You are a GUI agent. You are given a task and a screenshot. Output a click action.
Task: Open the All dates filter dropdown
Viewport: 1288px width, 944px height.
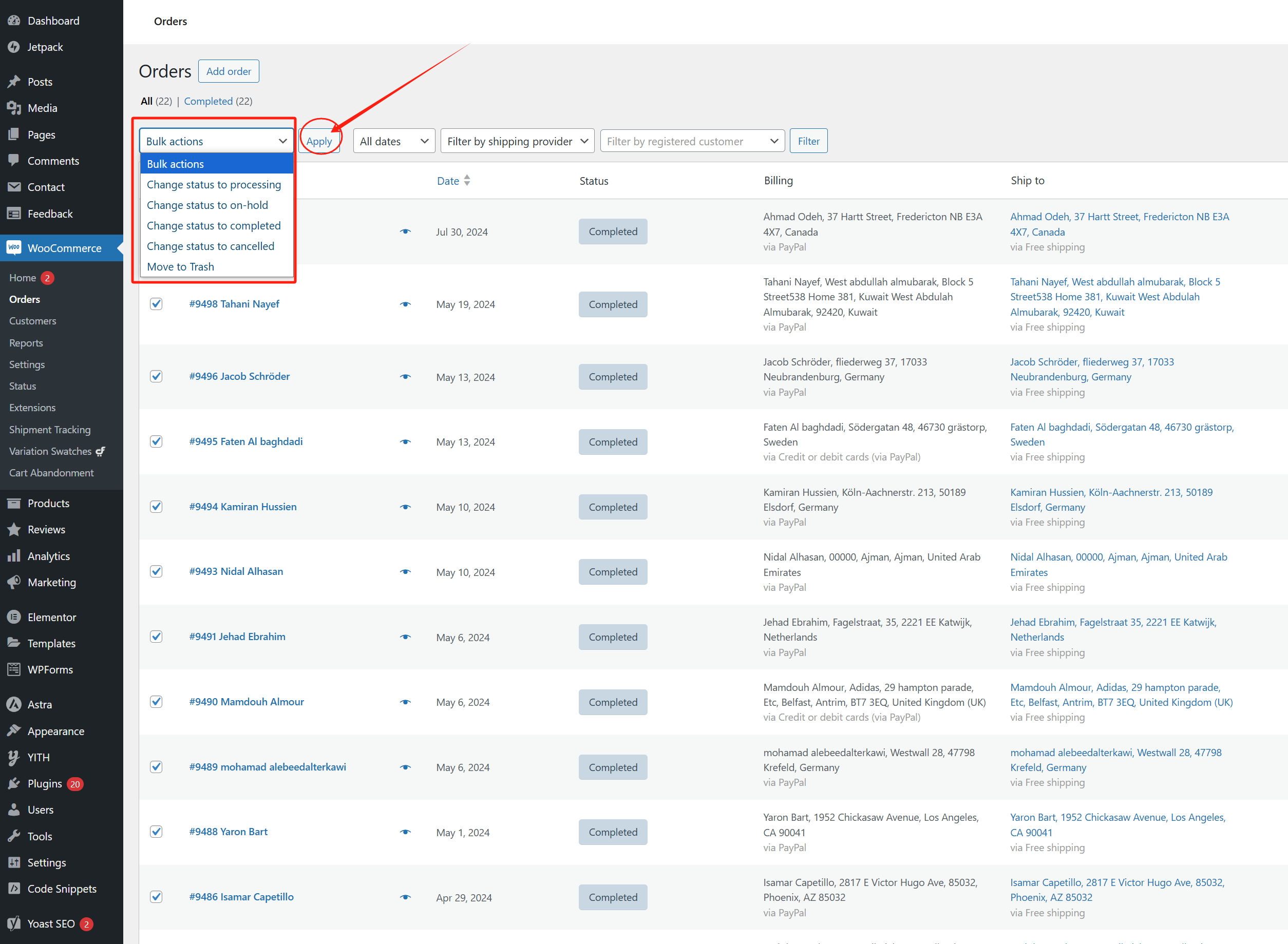coord(394,141)
